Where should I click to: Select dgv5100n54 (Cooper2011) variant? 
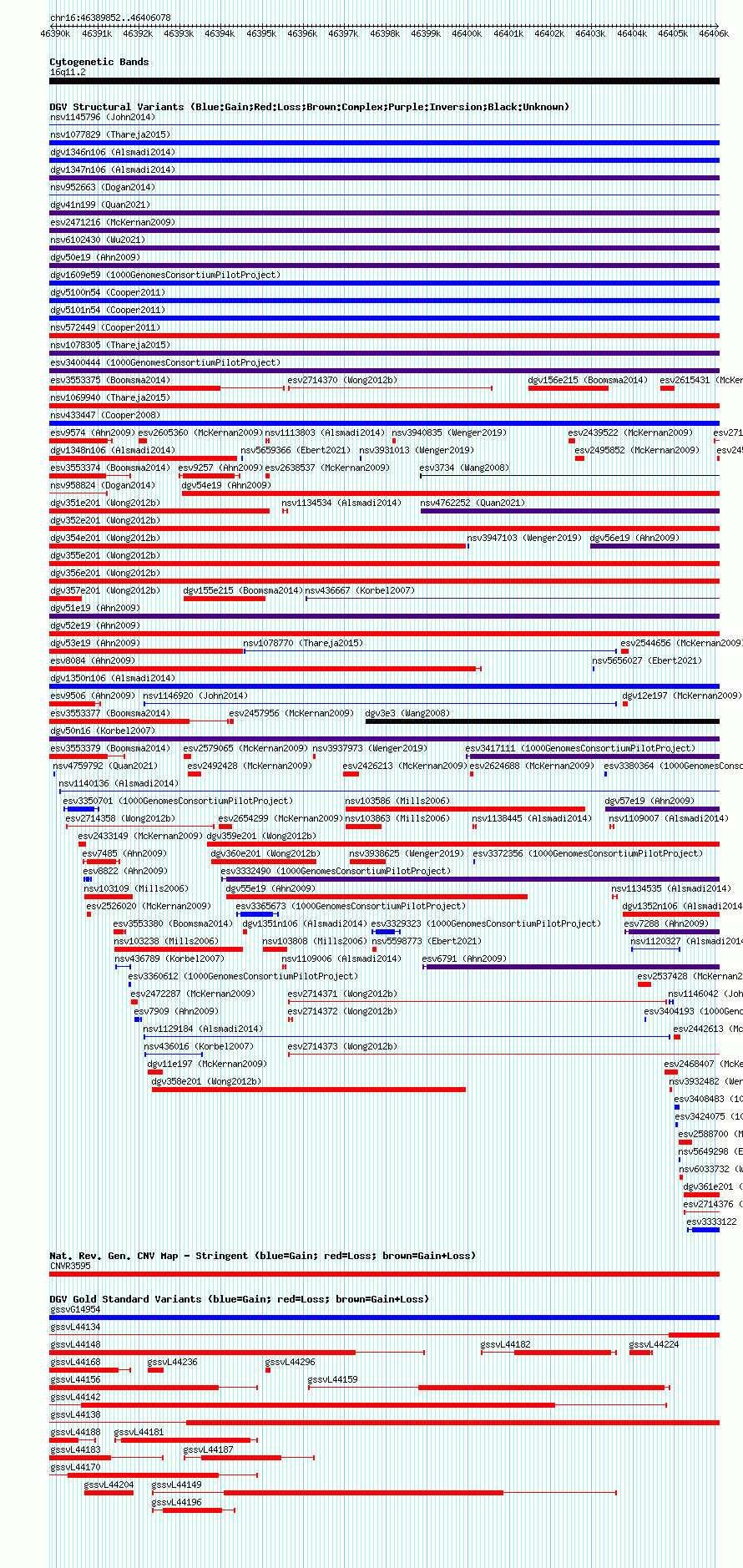108,292
